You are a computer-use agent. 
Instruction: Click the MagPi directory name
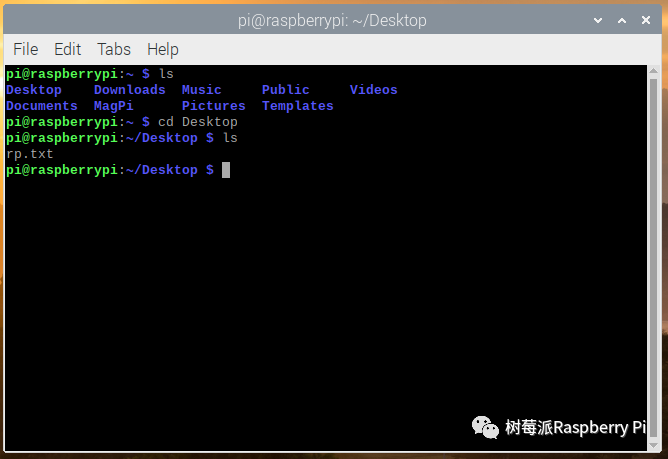[113, 106]
